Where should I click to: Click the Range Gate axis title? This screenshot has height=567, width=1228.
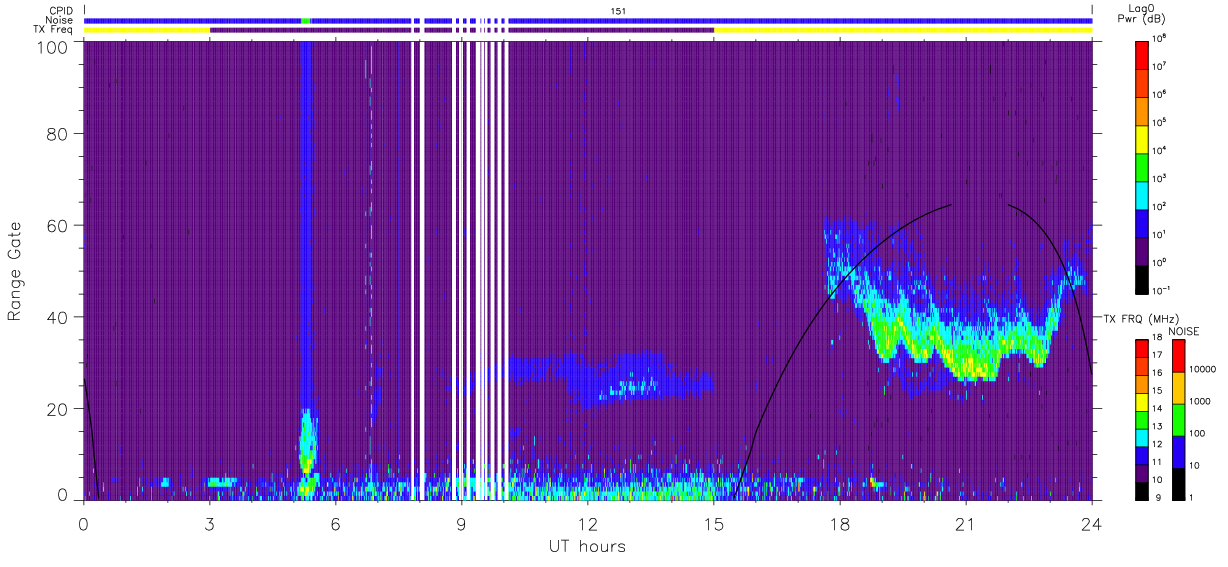coord(15,271)
